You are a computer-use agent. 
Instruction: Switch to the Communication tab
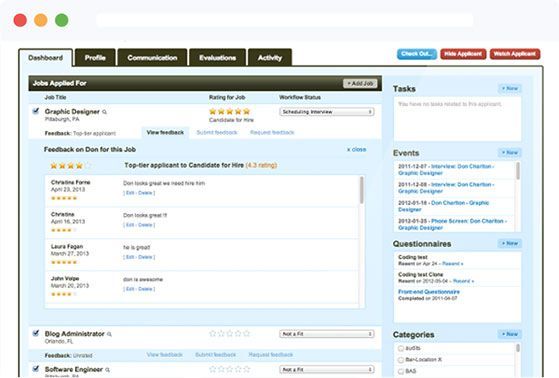click(x=152, y=58)
